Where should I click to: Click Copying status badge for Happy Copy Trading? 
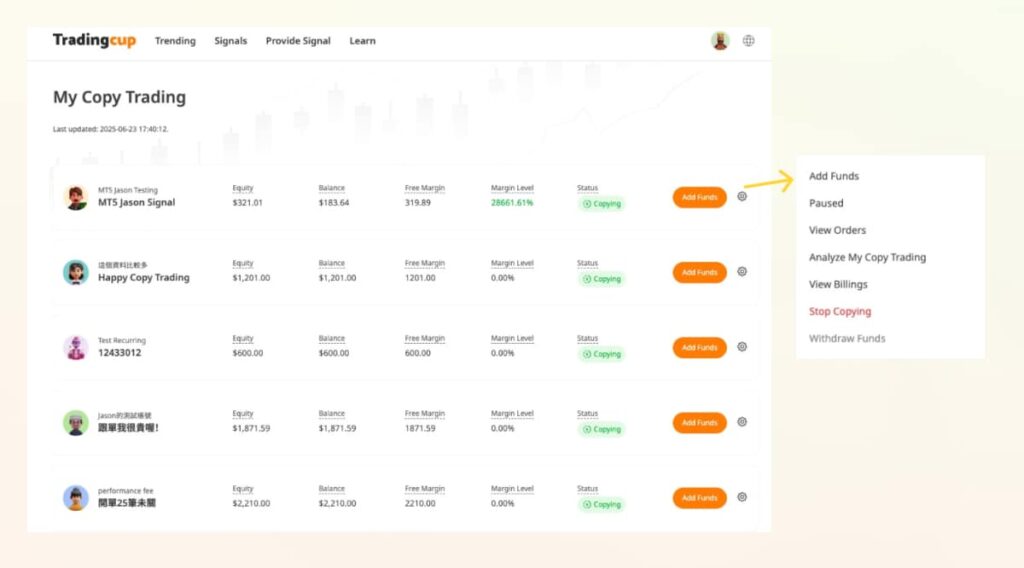point(601,279)
